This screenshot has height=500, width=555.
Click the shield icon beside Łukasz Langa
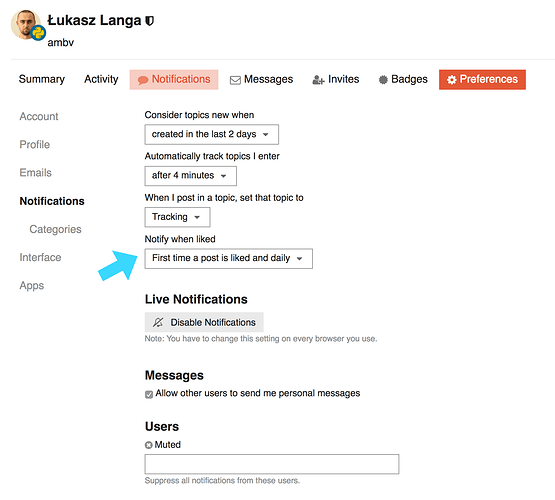[x=150, y=21]
